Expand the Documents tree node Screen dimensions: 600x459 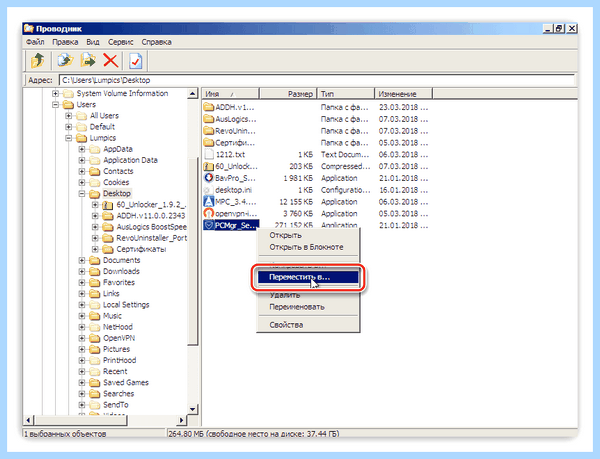82,260
